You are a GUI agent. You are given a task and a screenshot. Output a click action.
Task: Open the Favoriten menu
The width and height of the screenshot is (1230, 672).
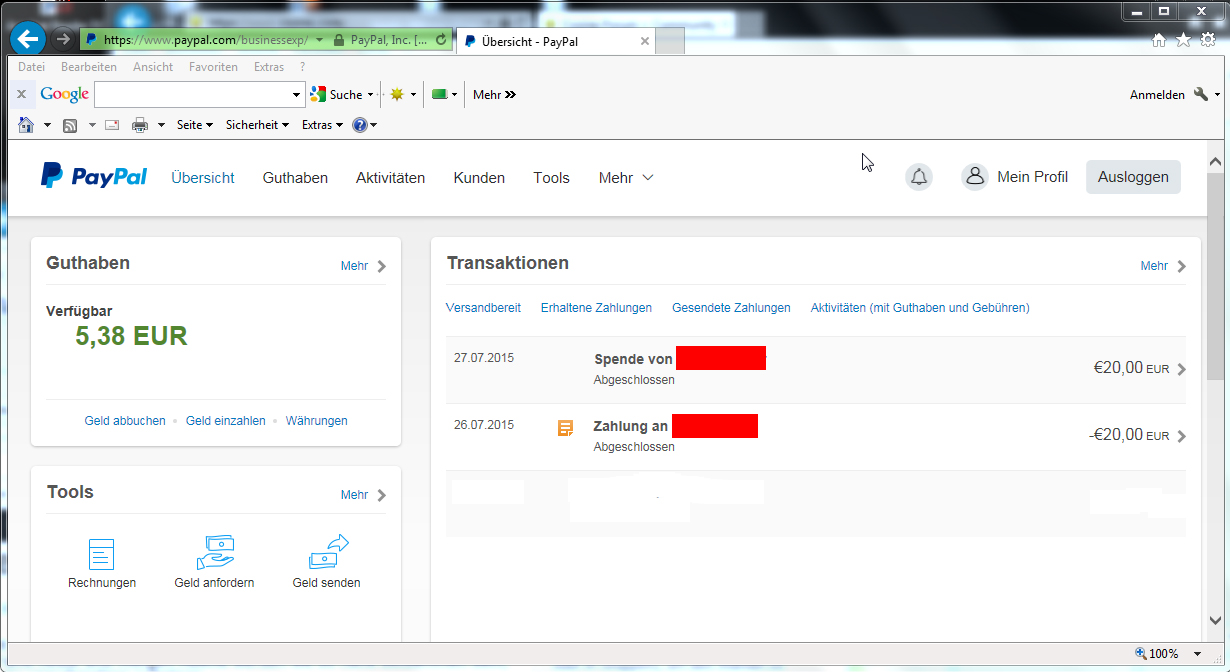[213, 67]
